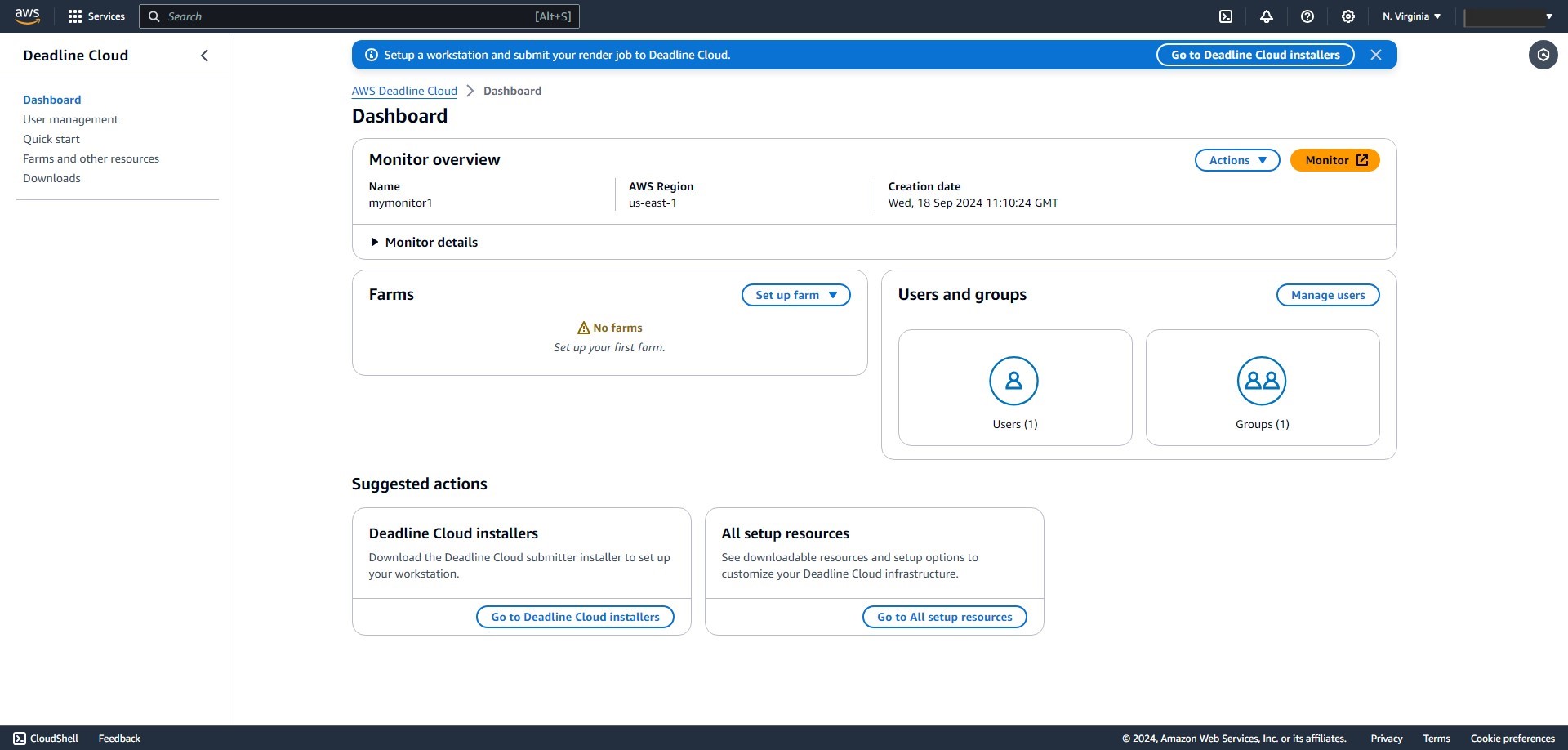
Task: Select User management in the sidebar
Action: (x=71, y=119)
